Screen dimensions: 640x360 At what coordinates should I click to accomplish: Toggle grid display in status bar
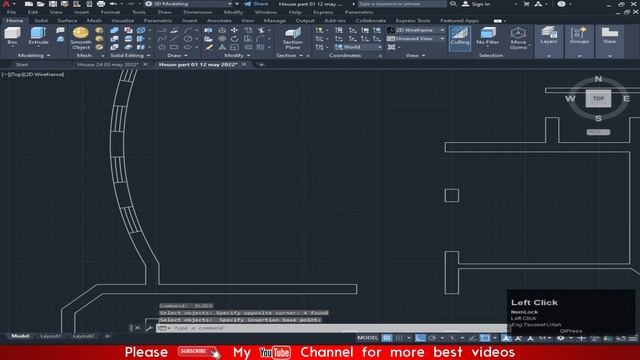(387, 338)
